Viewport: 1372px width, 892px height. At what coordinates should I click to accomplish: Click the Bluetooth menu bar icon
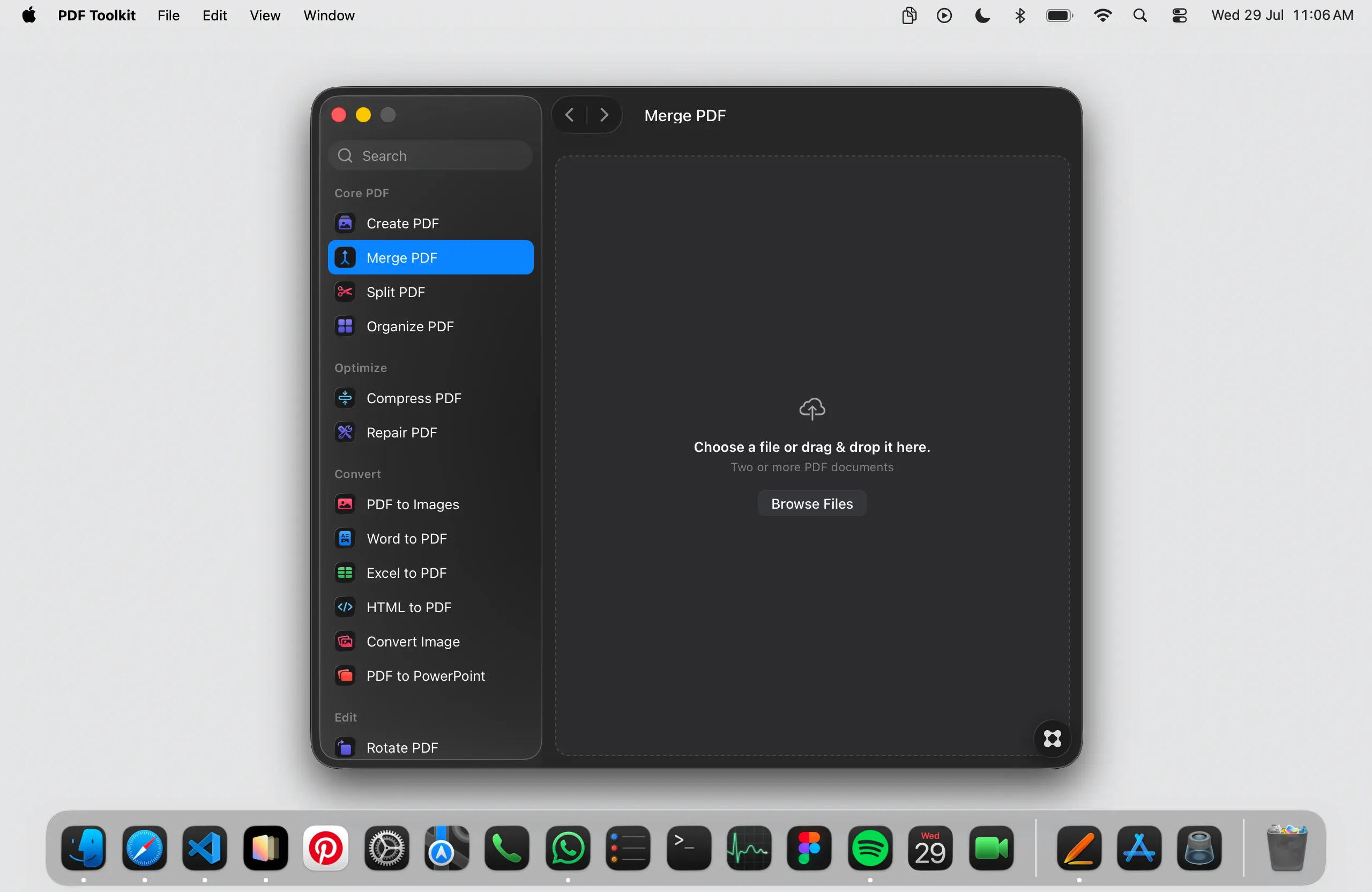click(x=1020, y=16)
